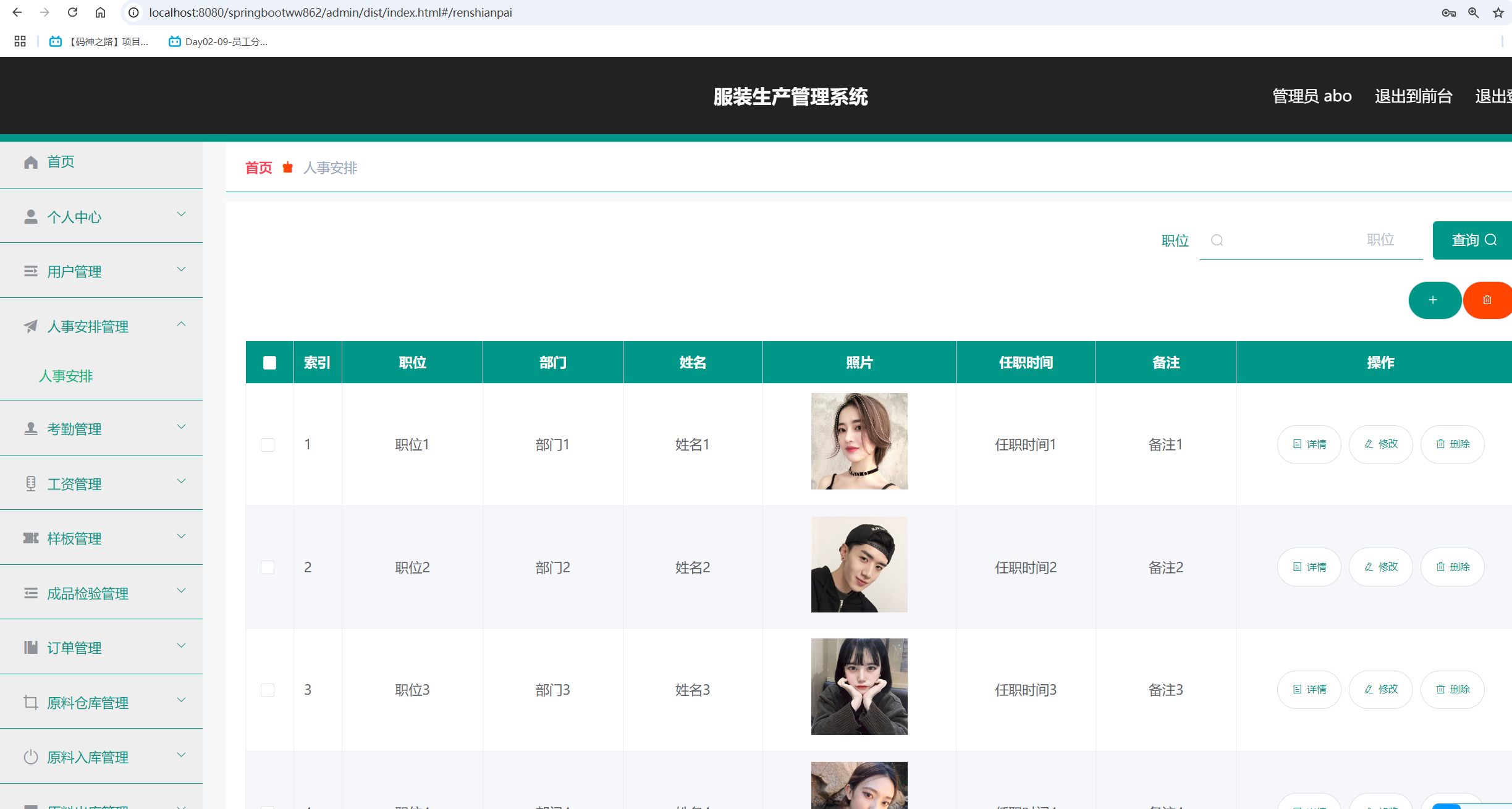1512x809 pixels.
Task: Click the bookmark star icon
Action: (1498, 12)
